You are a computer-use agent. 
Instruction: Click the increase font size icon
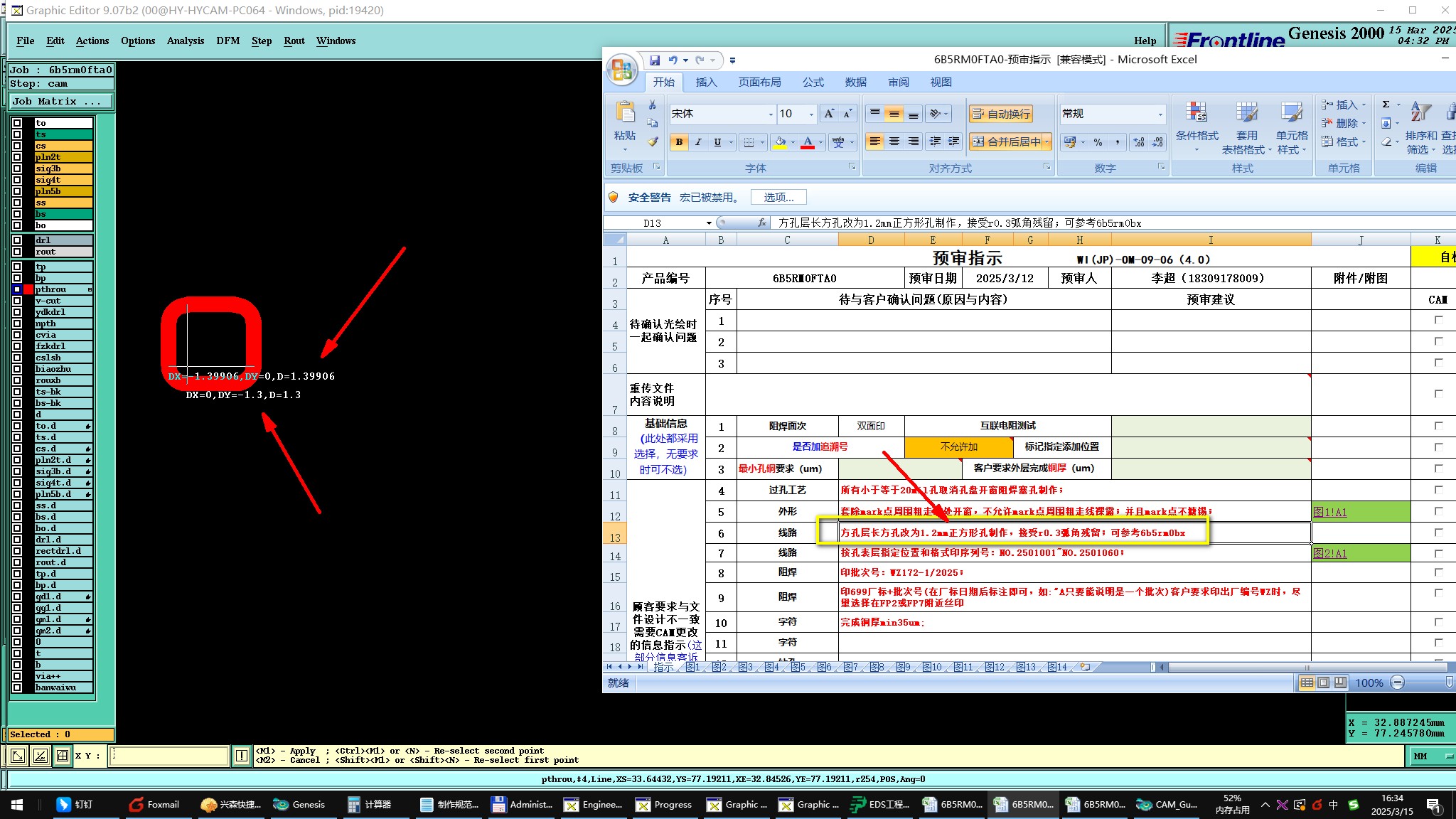point(829,114)
